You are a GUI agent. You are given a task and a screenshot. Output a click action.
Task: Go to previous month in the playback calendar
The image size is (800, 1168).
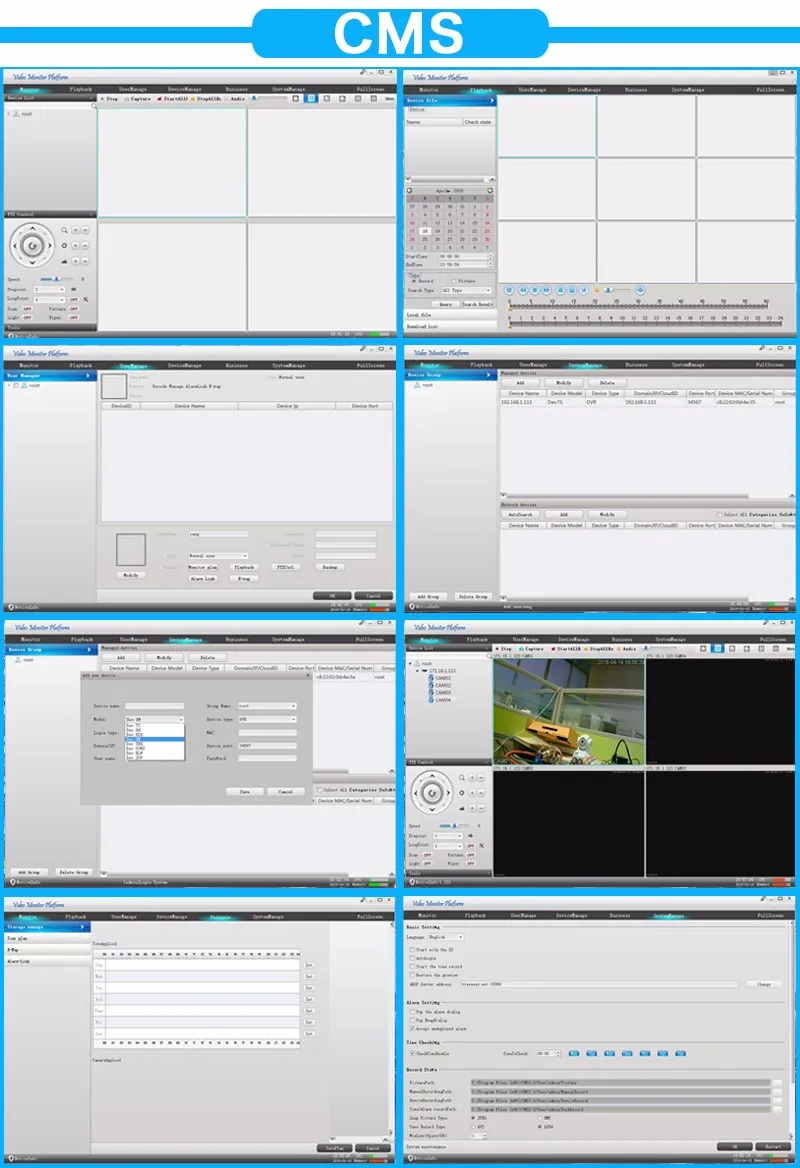point(409,190)
